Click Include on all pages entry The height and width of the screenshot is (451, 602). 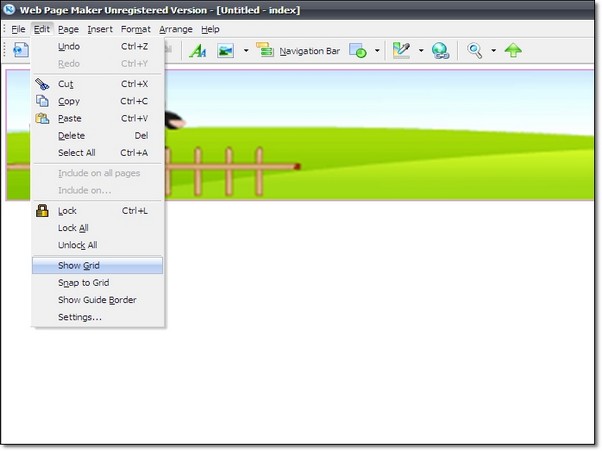coord(98,173)
